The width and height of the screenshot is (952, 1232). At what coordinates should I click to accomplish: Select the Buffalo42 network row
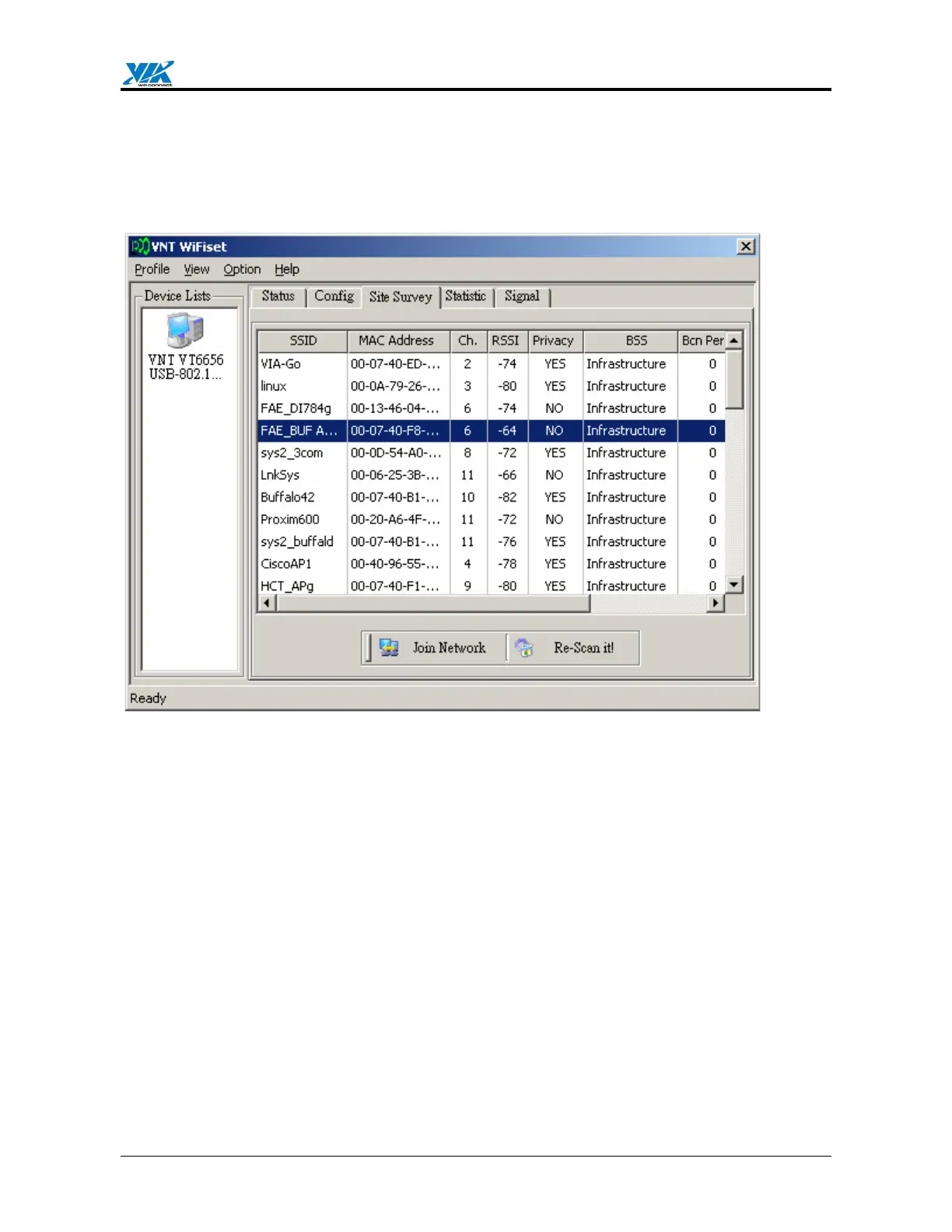click(492, 497)
